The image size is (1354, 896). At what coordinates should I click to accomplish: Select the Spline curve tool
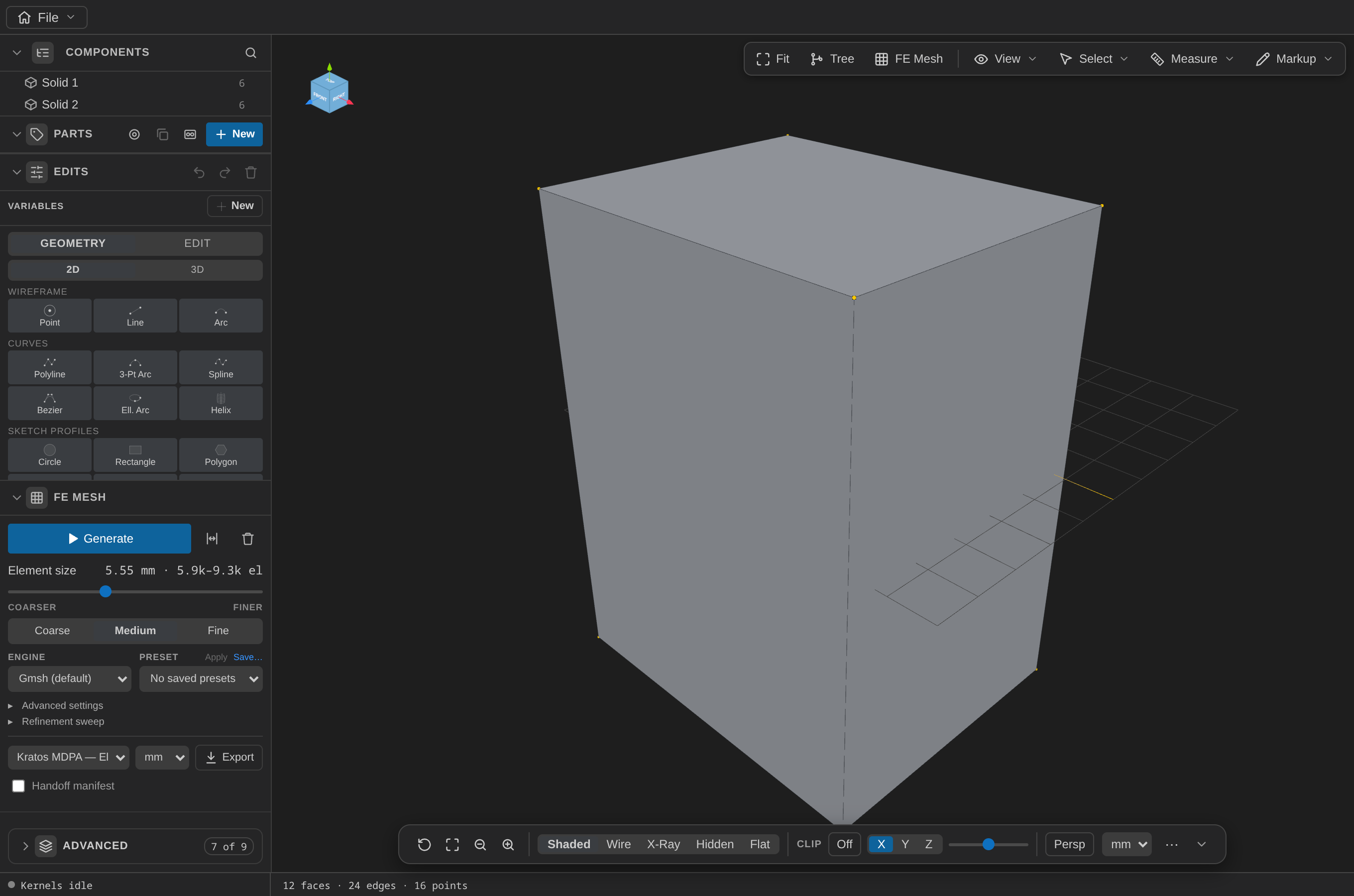[221, 367]
